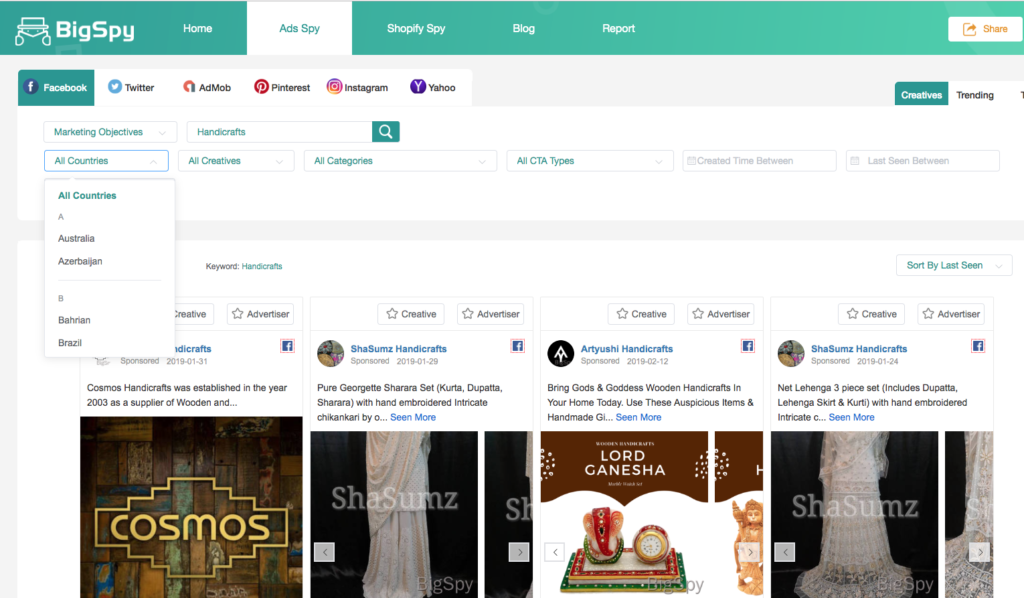The width and height of the screenshot is (1024, 598).
Task: Collapse the All Countries dropdown
Action: pos(106,161)
